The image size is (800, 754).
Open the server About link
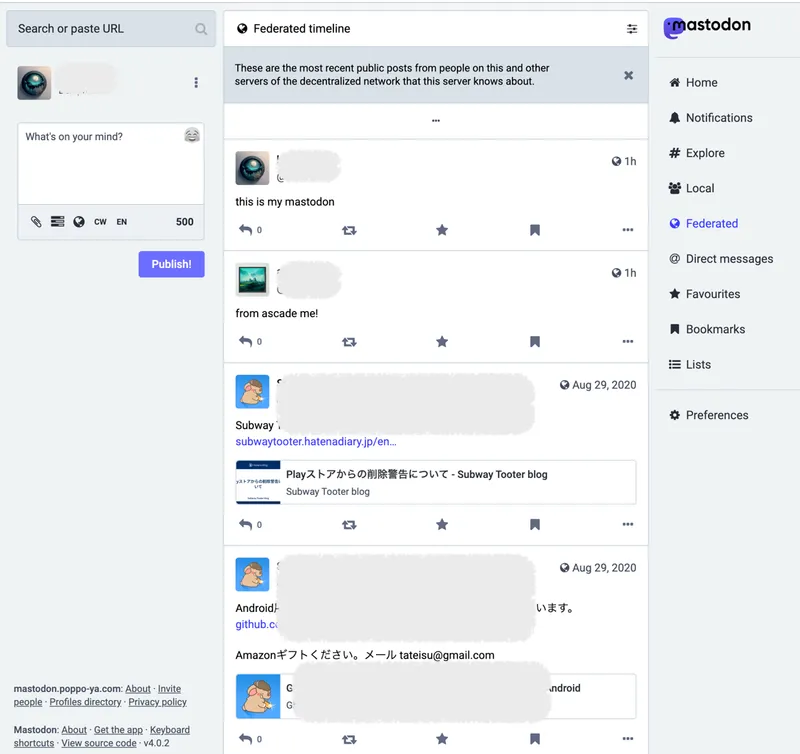(x=138, y=689)
